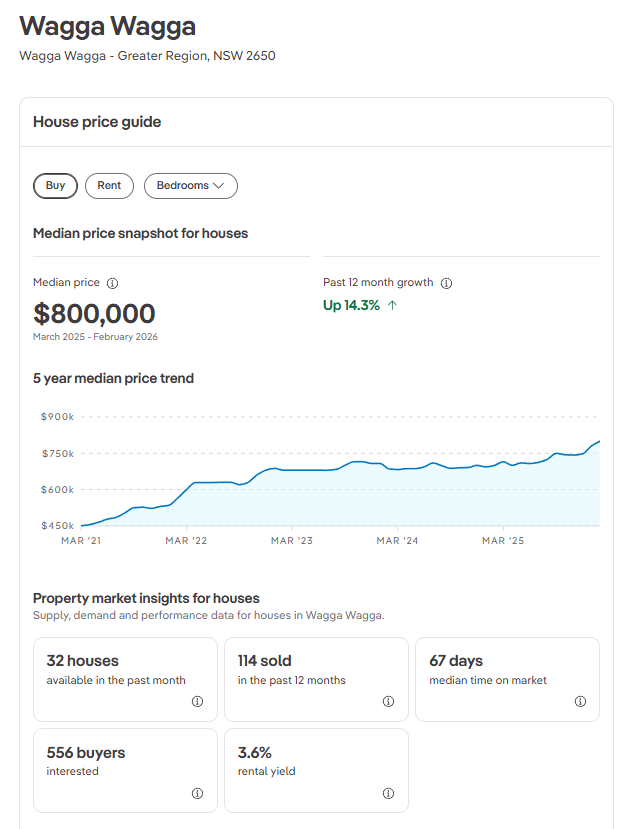Select the Buy tab
Viewport: 636px width, 829px height.
55,185
